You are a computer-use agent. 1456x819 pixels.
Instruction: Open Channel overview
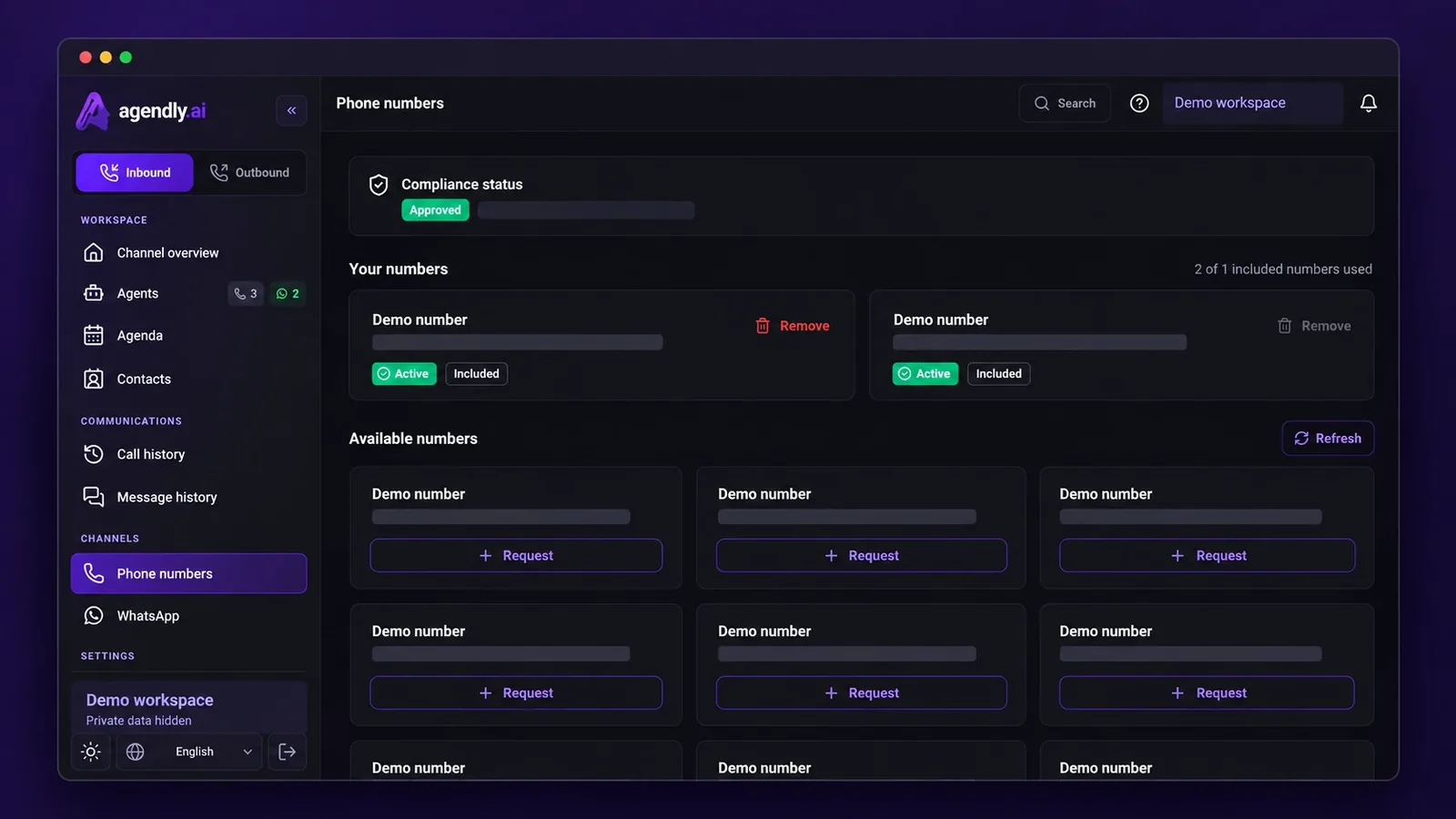point(188,253)
